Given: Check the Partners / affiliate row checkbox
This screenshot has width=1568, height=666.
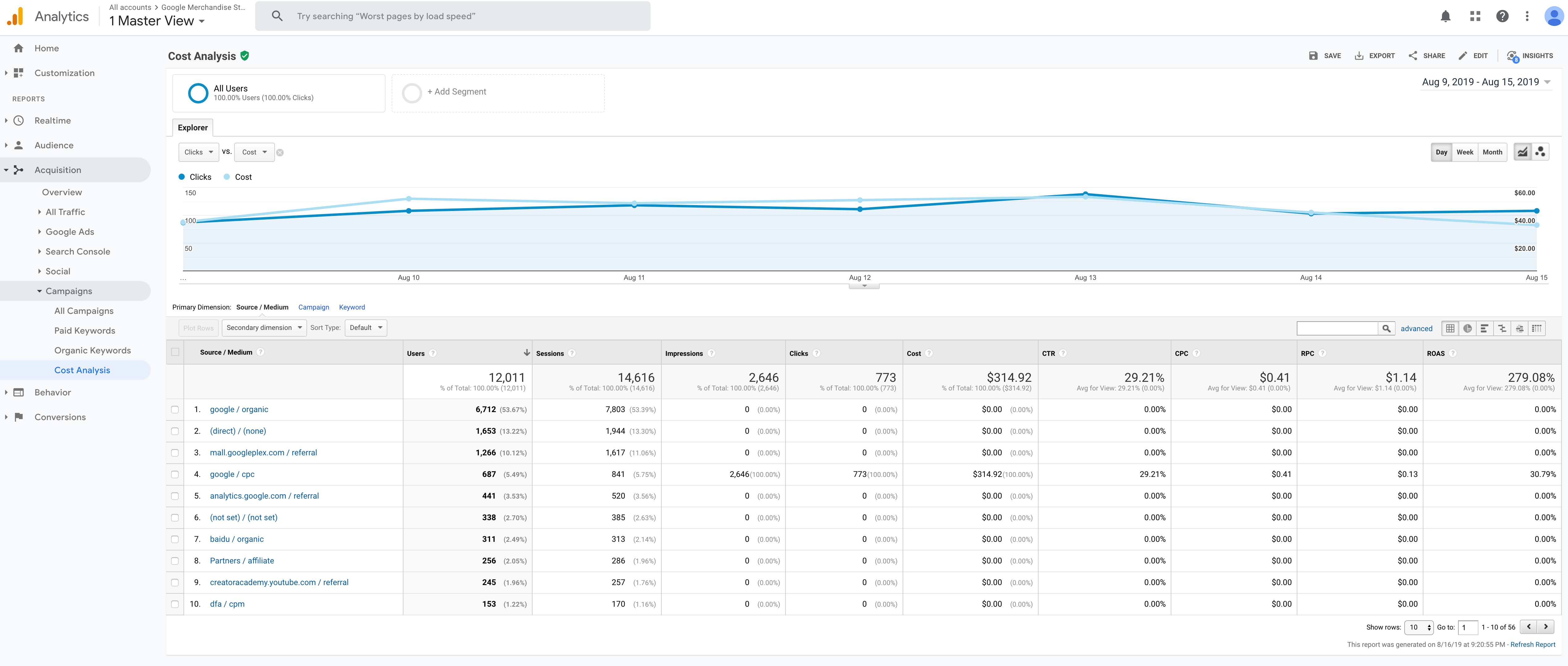Looking at the screenshot, I should tap(175, 561).
